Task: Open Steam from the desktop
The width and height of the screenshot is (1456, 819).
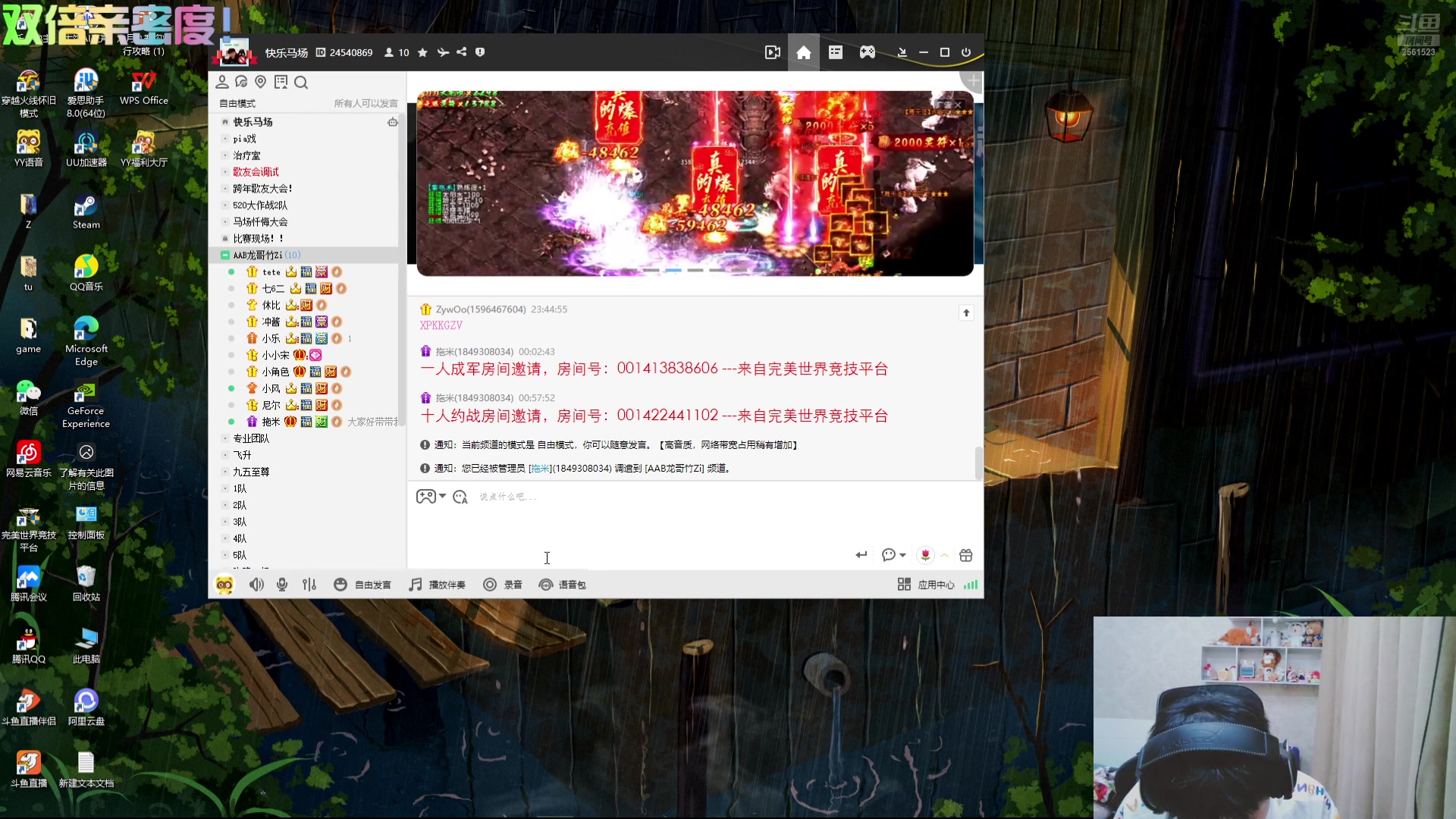Action: (x=86, y=212)
